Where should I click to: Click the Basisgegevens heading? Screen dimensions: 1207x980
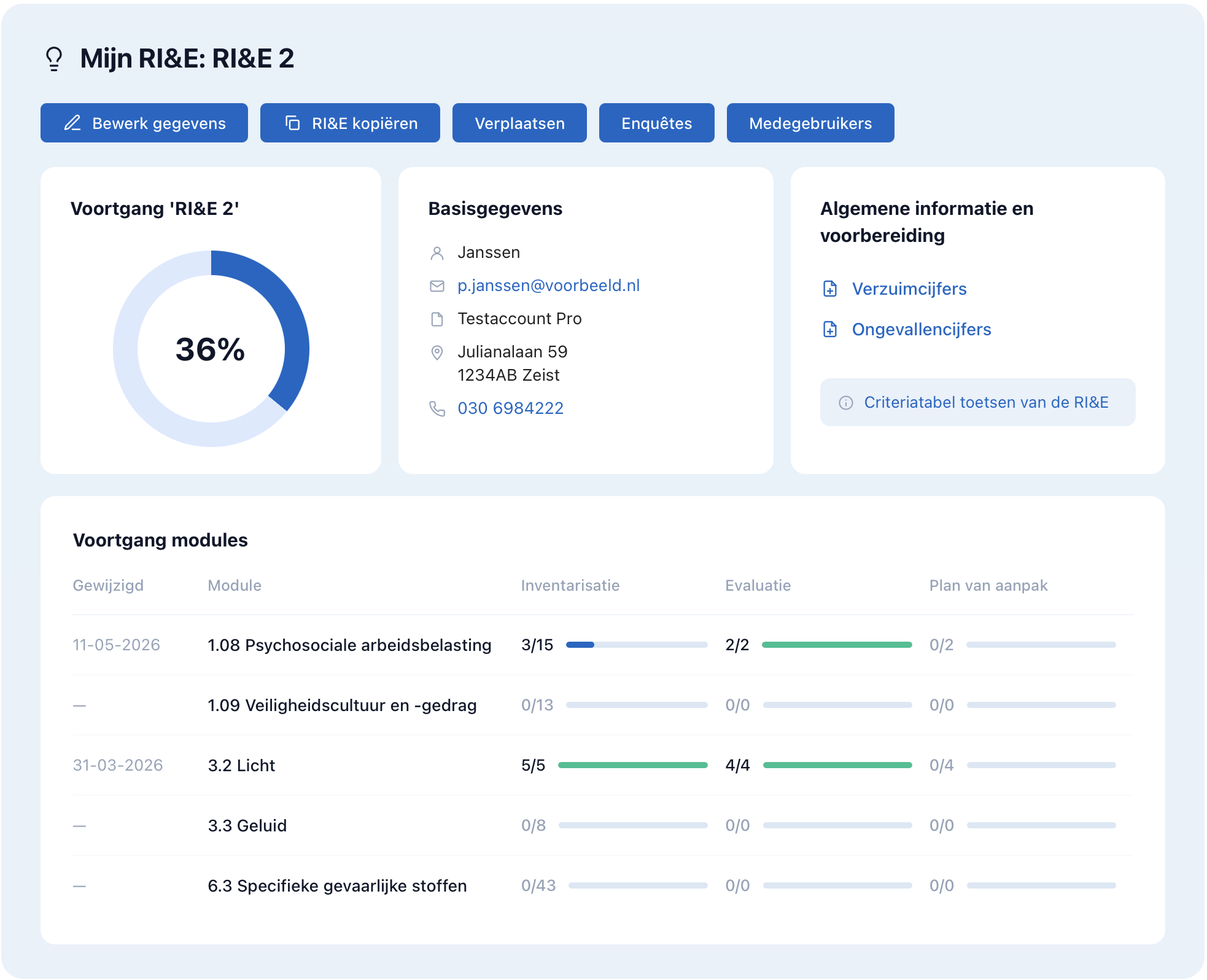[x=495, y=209]
